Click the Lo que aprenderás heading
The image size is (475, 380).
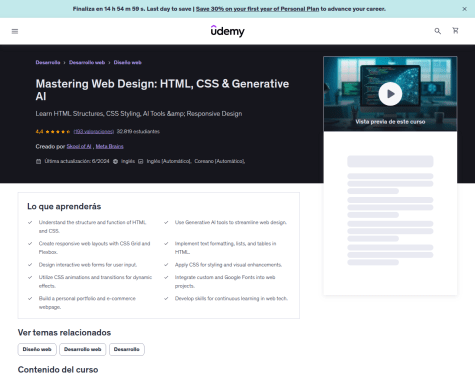point(64,206)
